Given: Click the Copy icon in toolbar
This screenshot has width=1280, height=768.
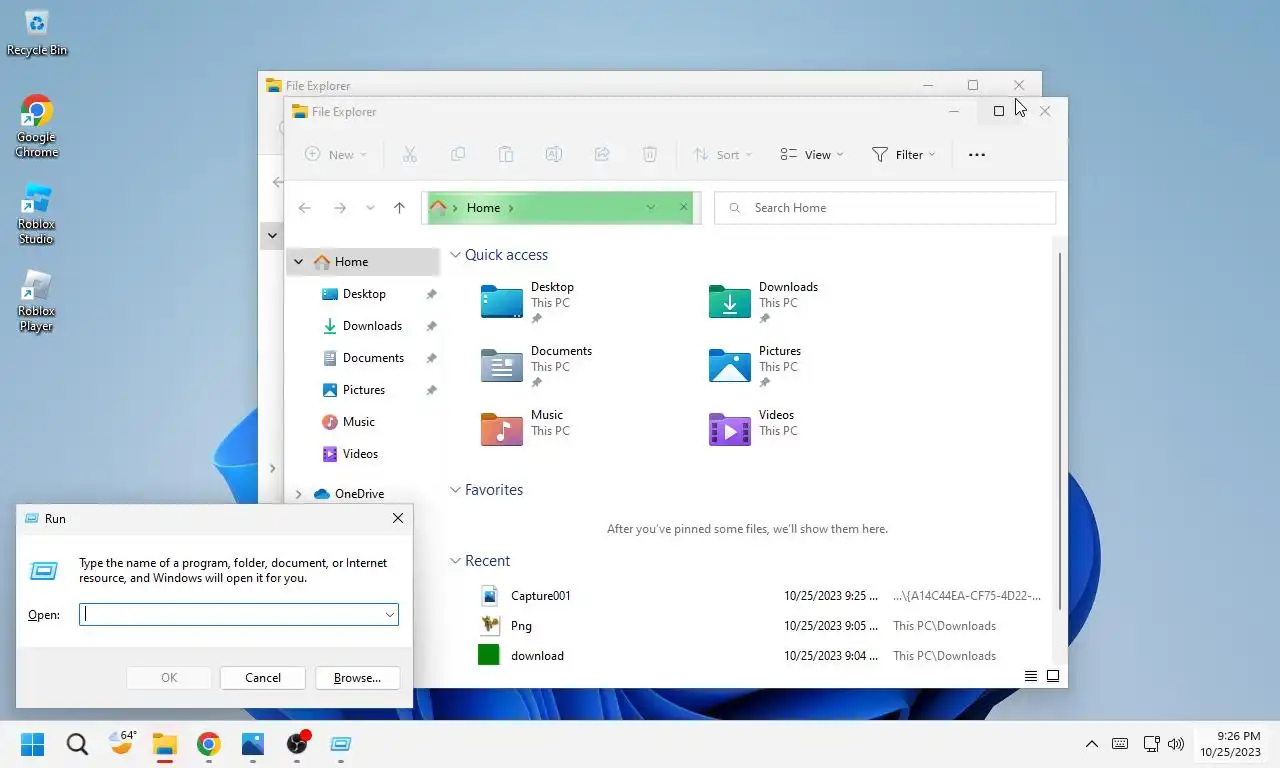Looking at the screenshot, I should [458, 154].
